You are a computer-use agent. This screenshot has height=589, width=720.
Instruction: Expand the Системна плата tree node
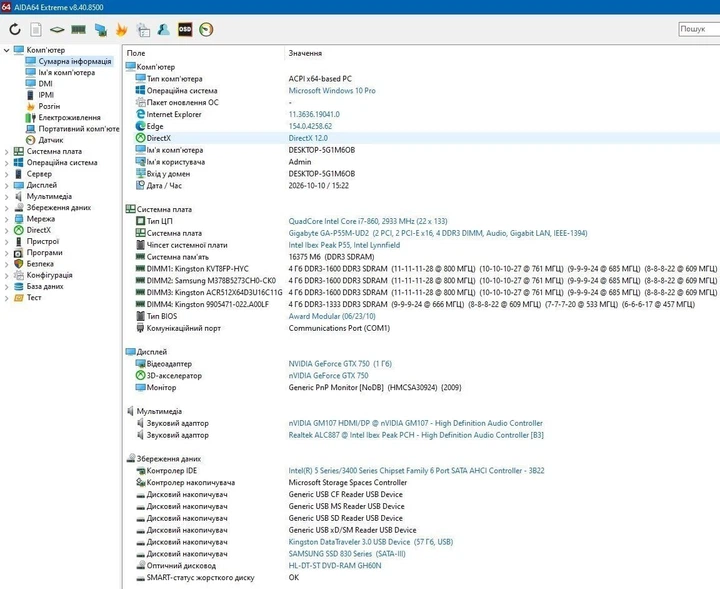(x=6, y=151)
